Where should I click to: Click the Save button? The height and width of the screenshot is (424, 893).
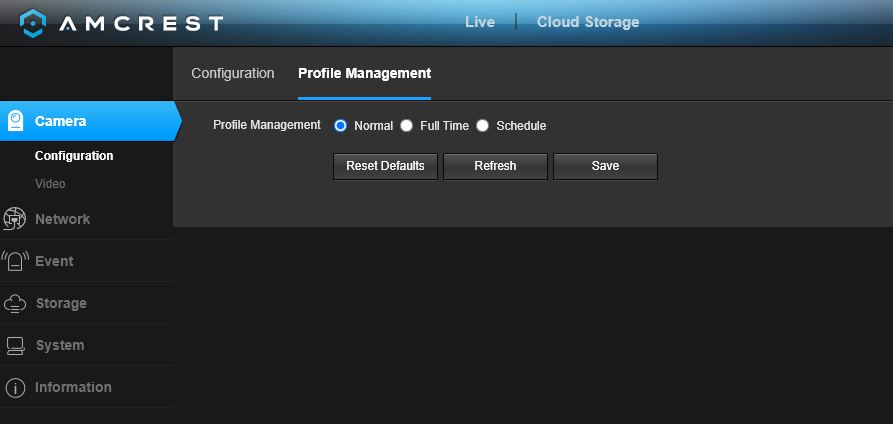click(x=605, y=166)
